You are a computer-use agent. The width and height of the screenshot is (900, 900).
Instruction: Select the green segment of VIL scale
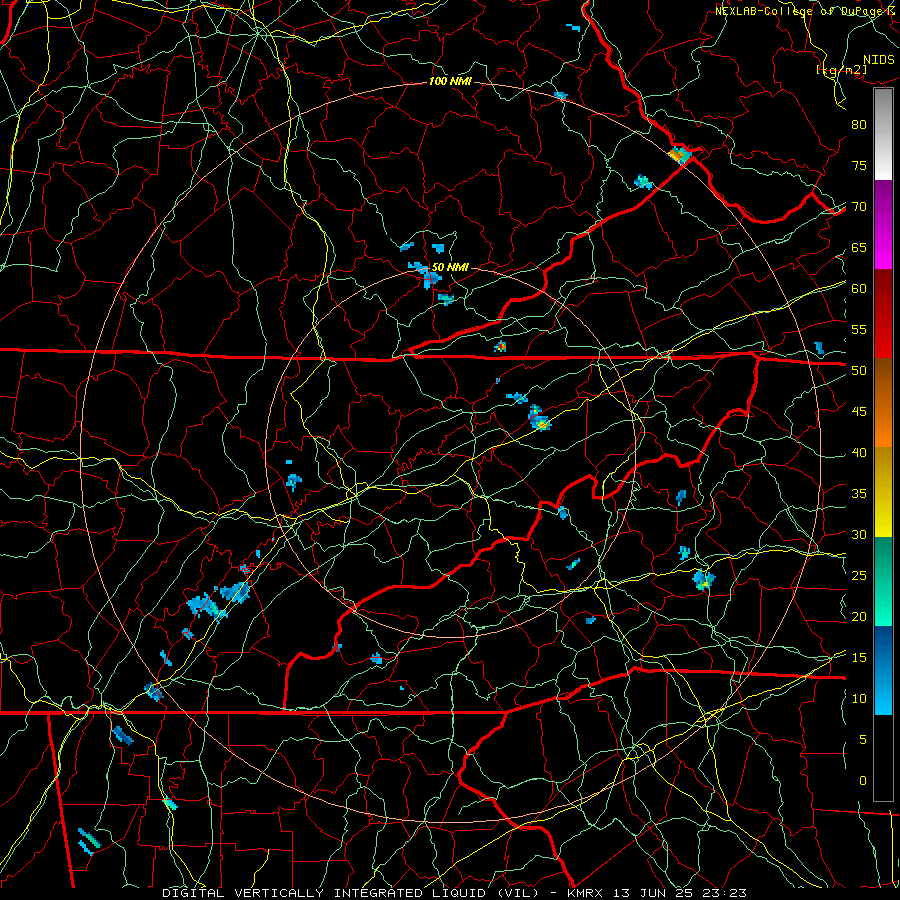(883, 581)
